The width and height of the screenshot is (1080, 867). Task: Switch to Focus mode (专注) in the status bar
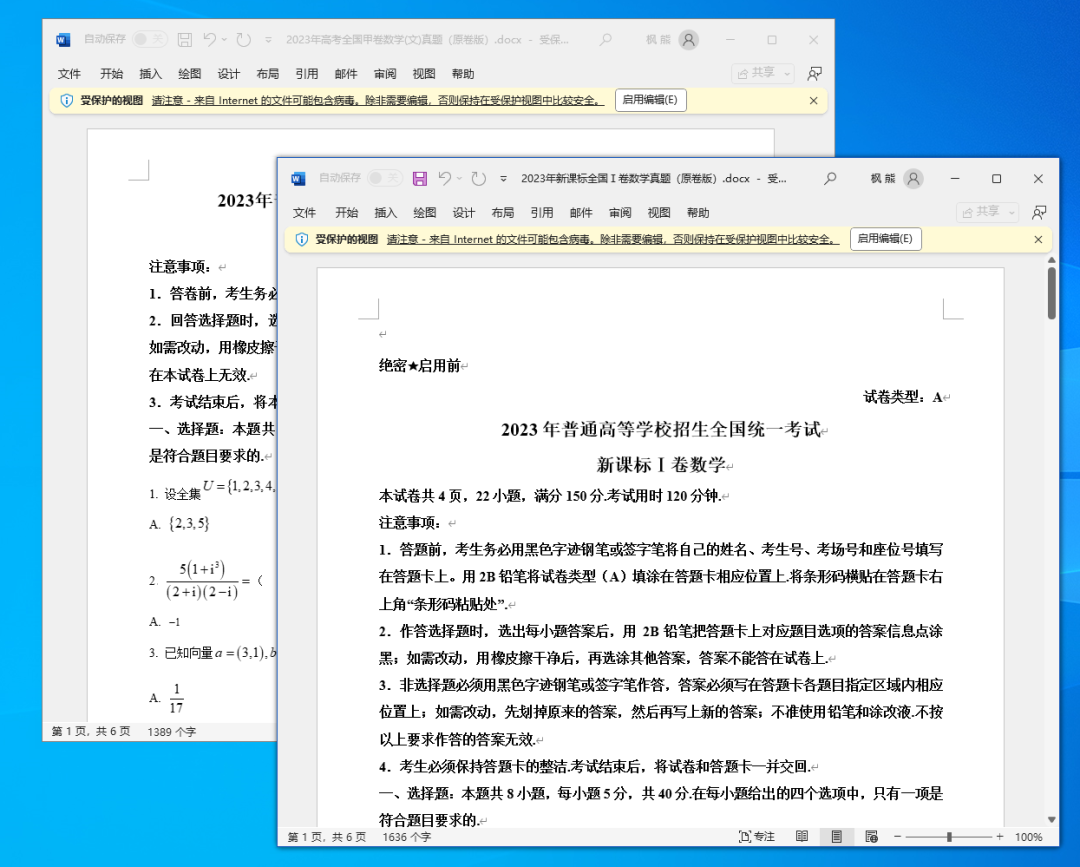757,837
